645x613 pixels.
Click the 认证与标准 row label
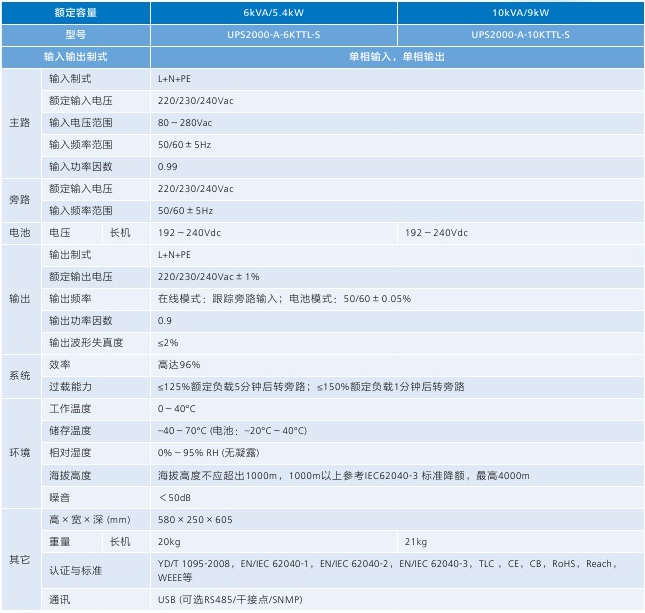point(75,571)
